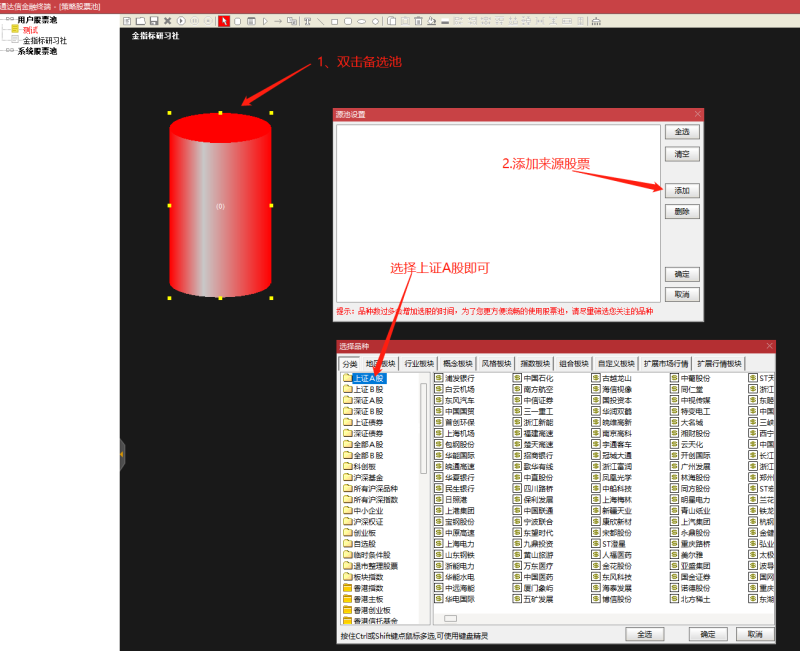Select the stock 招商银行
This screenshot has height=651, width=800.
pyautogui.click(x=533, y=456)
